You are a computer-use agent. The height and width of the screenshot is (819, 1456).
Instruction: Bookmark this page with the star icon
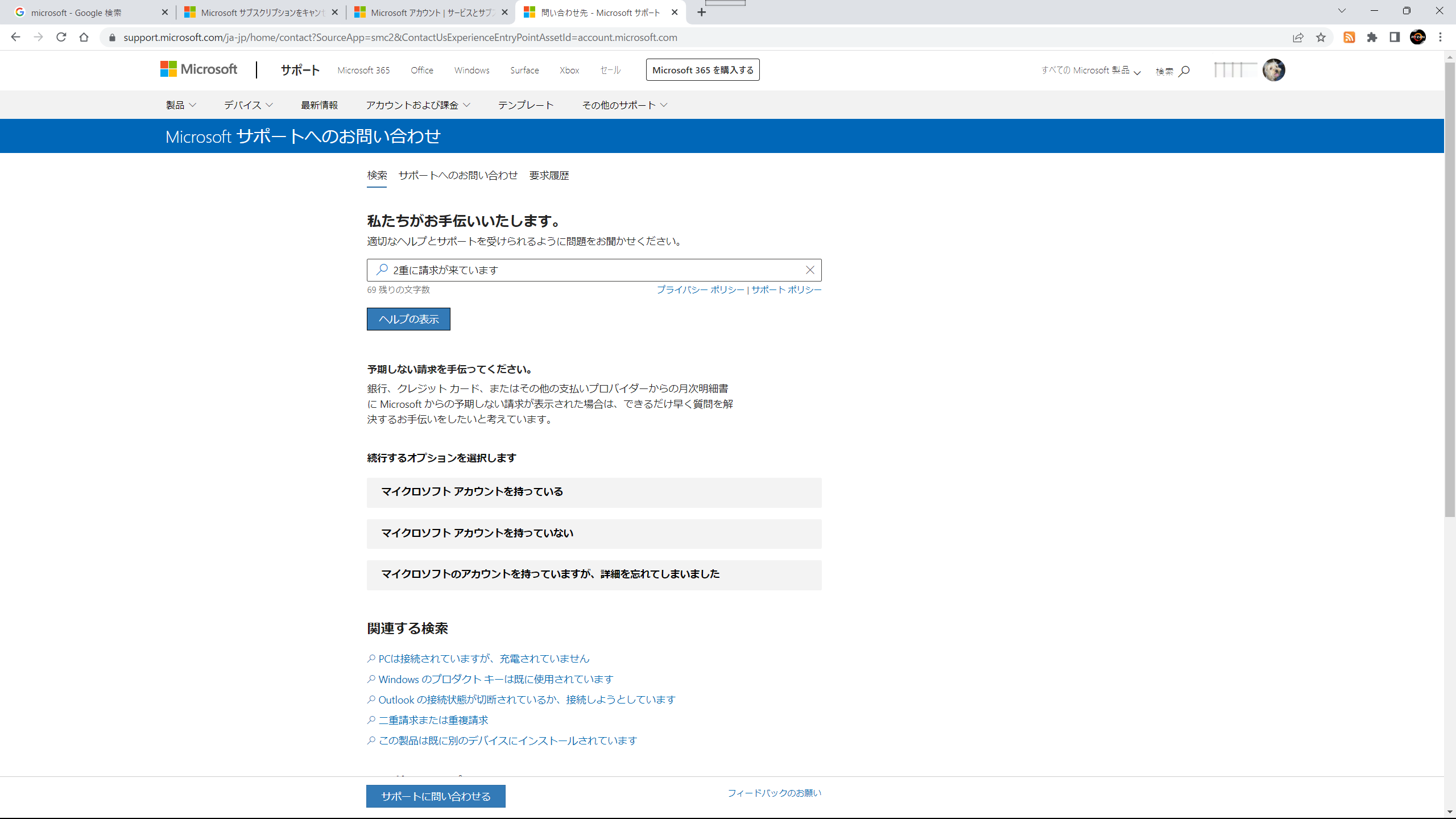click(1321, 38)
